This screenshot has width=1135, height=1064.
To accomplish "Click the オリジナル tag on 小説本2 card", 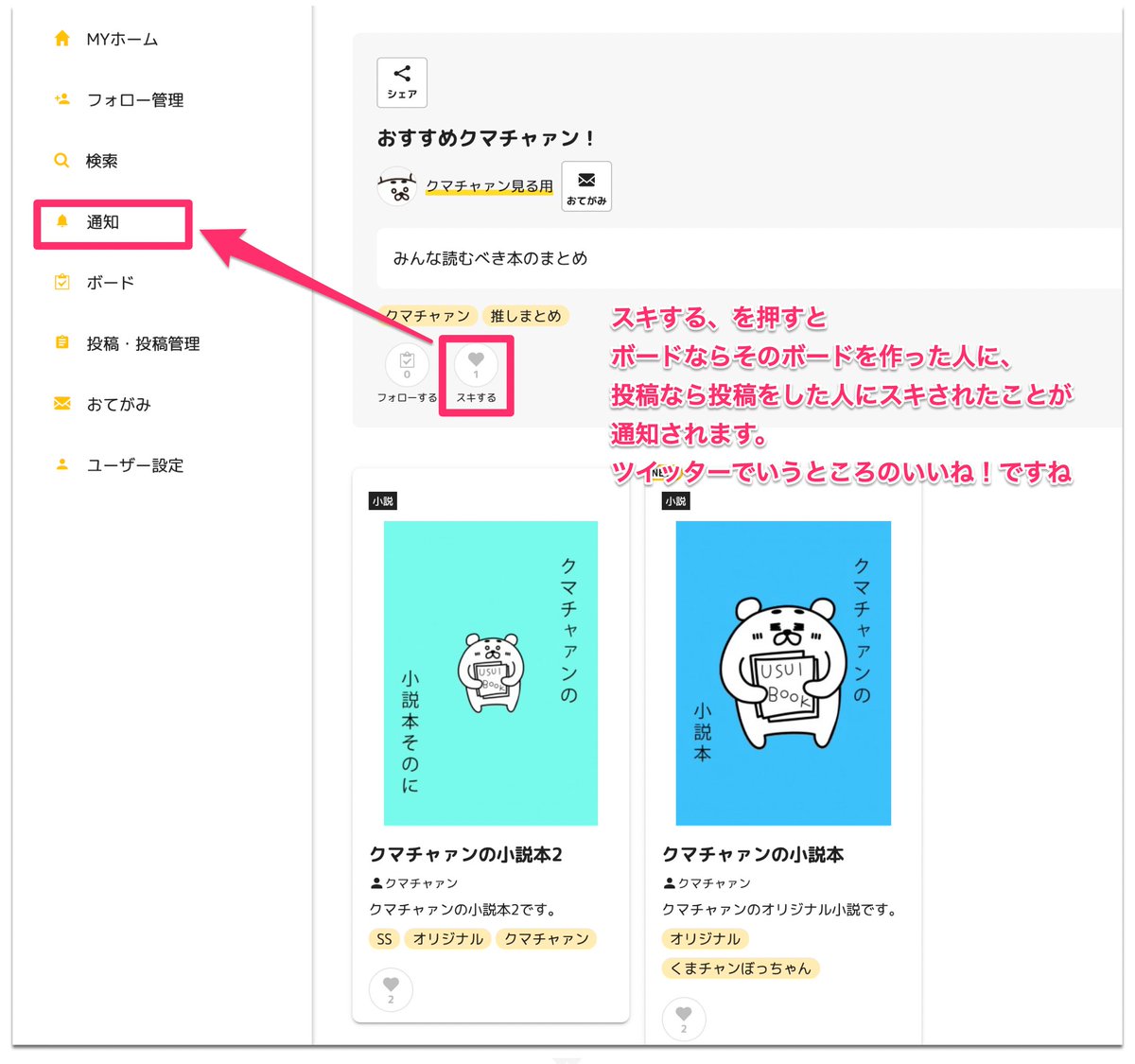I will click(x=447, y=939).
